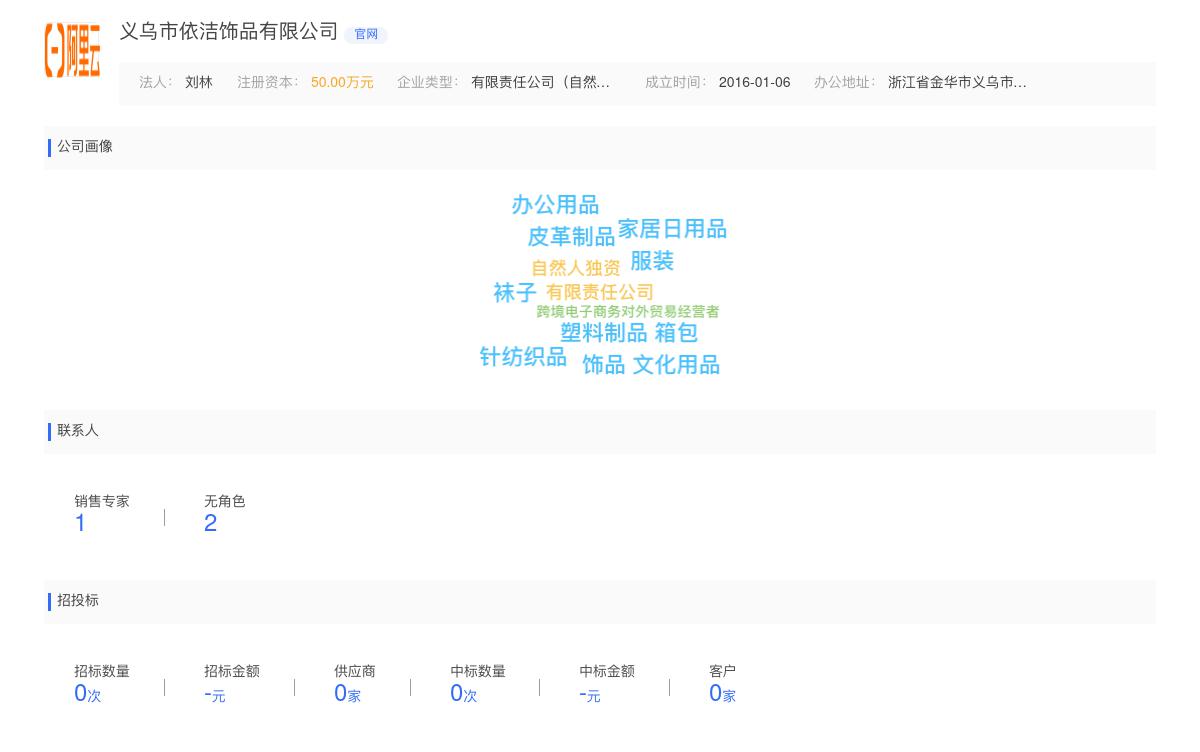The image size is (1200, 752).
Task: Click the 服装 tag
Action: click(652, 261)
